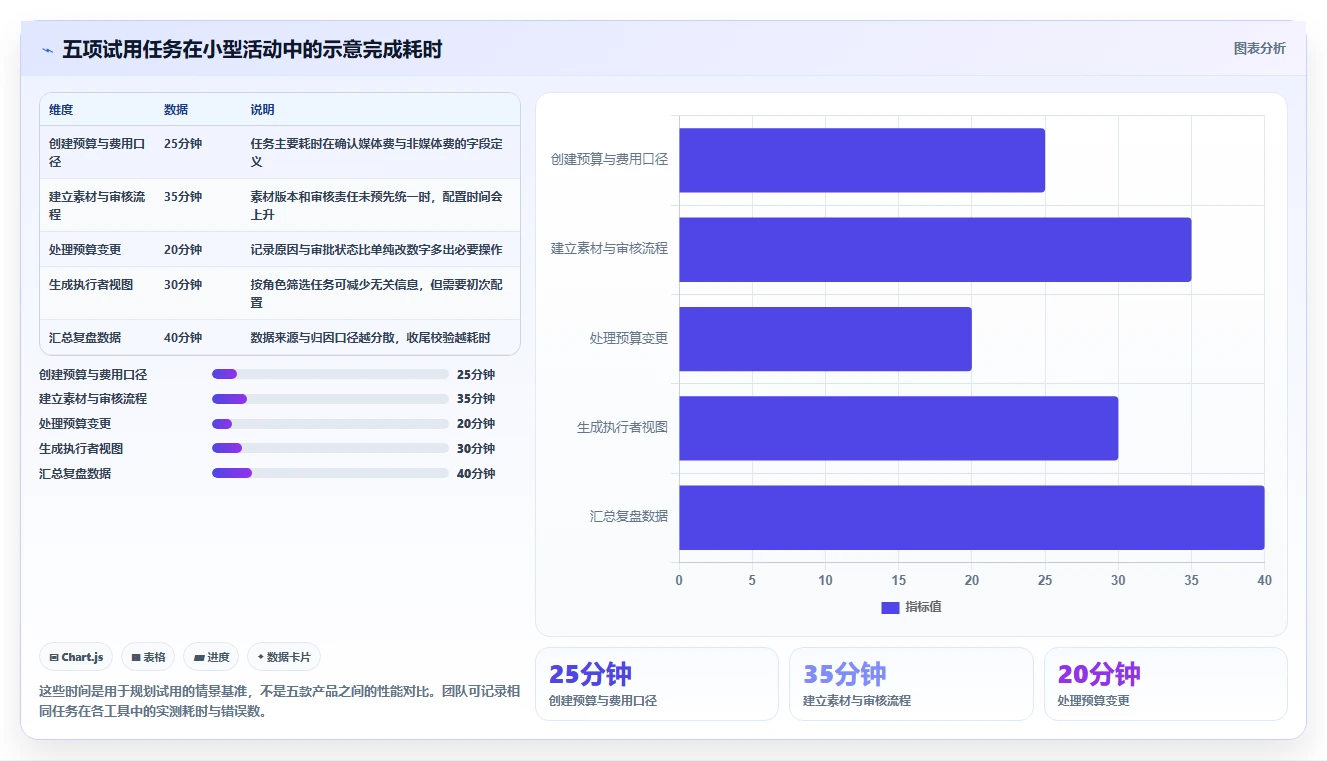
Task: Click the 汇总复盘数据 chart axis label
Action: (x=629, y=517)
